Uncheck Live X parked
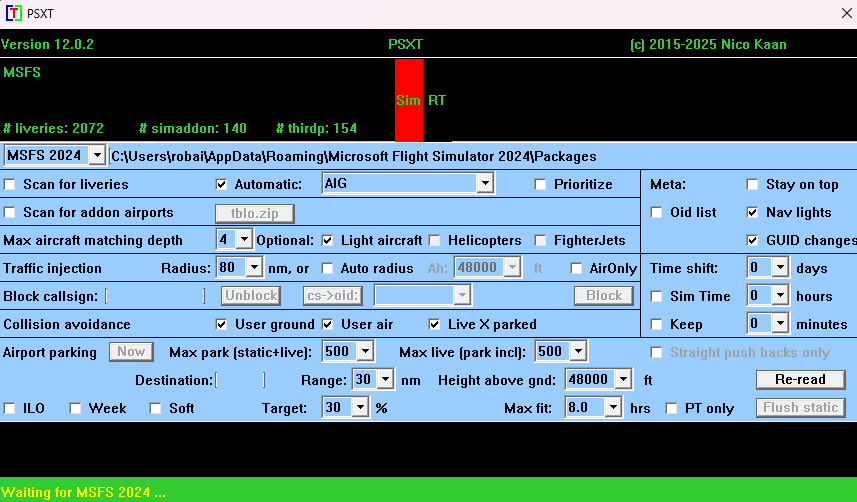This screenshot has height=502, width=857. (435, 324)
